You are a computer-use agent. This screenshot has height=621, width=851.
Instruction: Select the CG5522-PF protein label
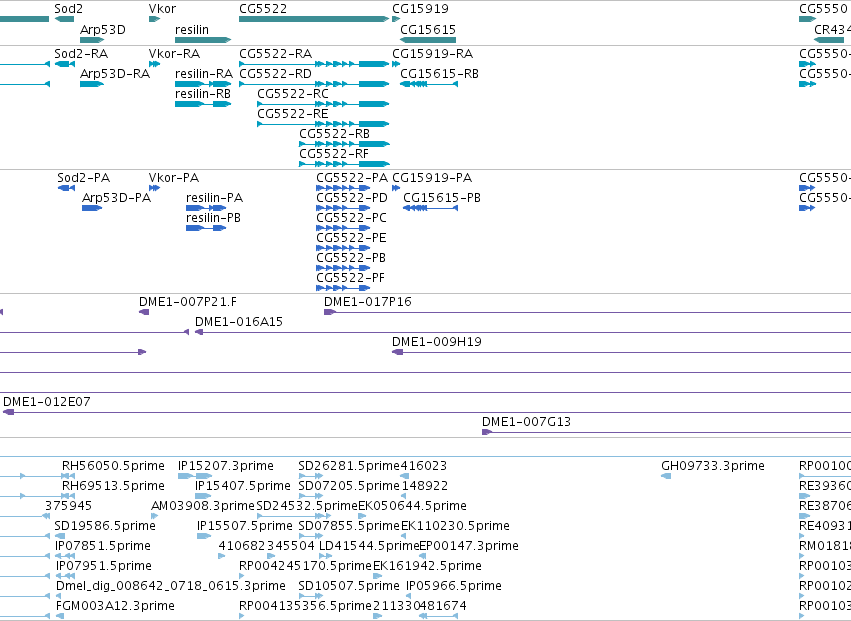[x=351, y=278]
